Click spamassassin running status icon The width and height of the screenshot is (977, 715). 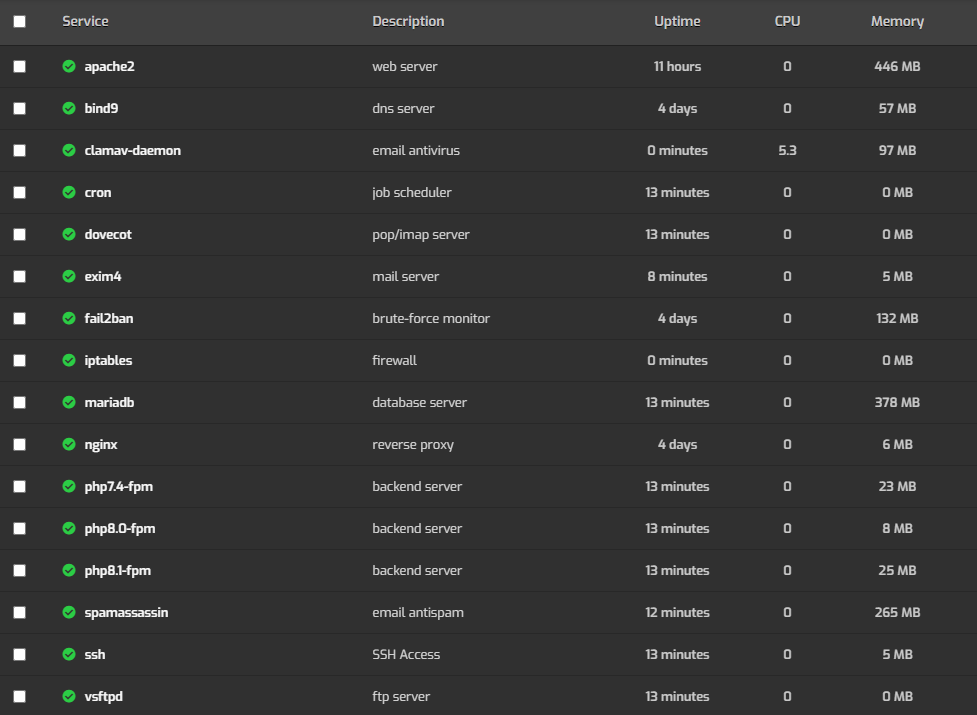(x=69, y=612)
